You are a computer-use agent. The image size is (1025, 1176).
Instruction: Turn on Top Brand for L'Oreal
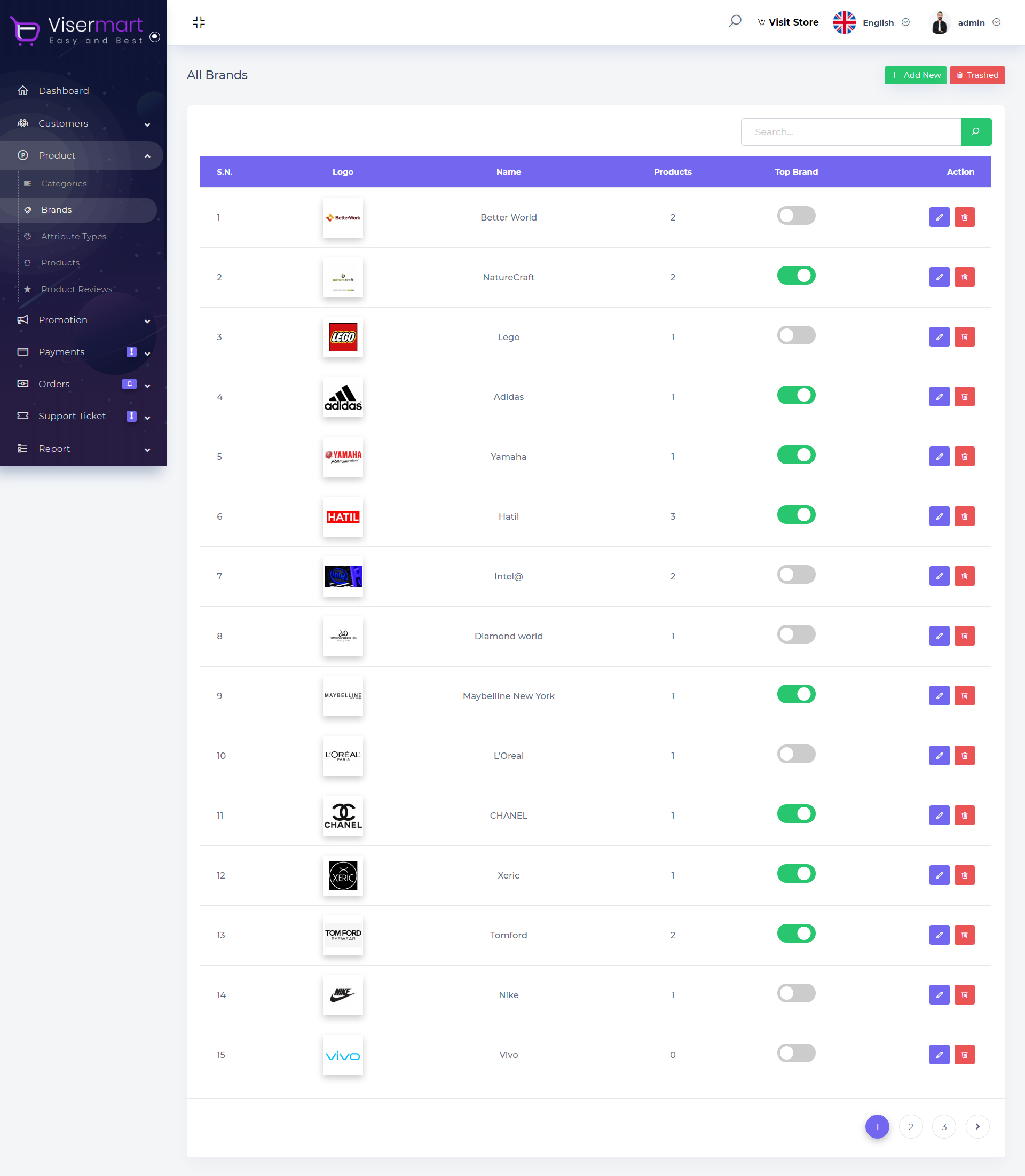click(x=795, y=754)
